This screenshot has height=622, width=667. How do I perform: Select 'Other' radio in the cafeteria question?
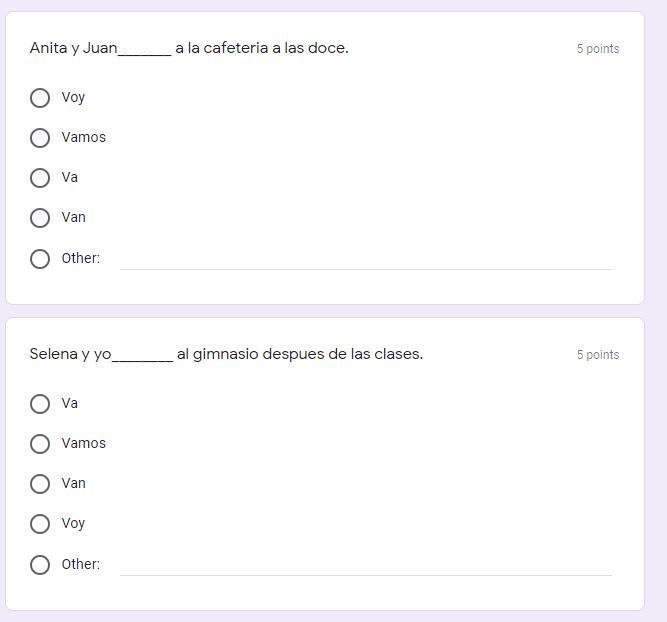40,259
